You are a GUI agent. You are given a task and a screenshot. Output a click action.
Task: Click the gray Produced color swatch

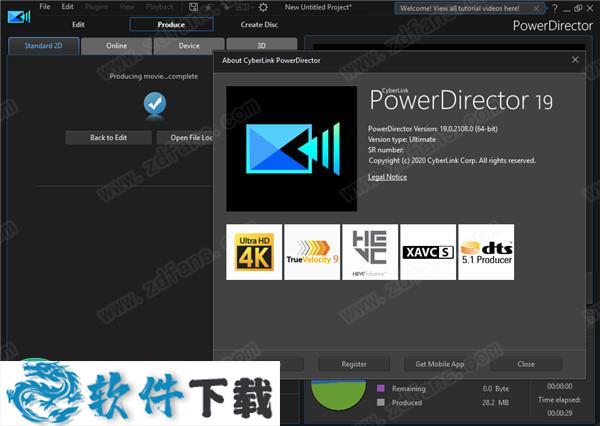381,402
